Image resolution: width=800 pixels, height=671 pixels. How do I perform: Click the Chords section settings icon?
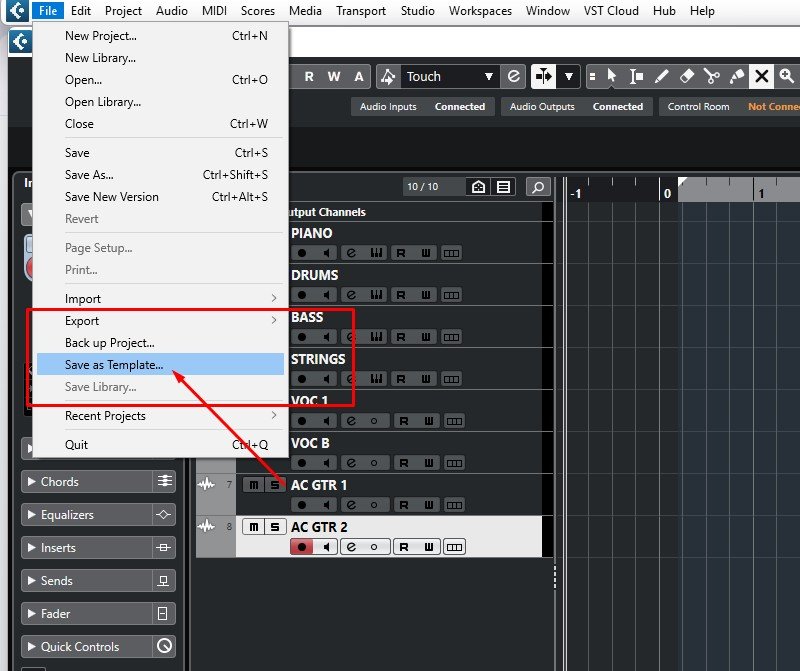[164, 481]
